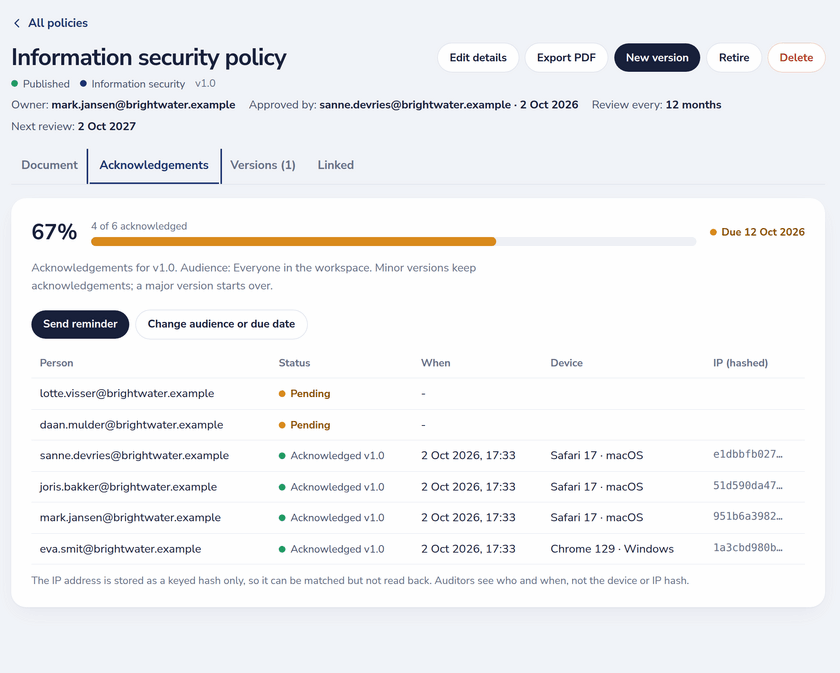
Task: Click joris.bakker@brightwater.example
Action: click(129, 487)
